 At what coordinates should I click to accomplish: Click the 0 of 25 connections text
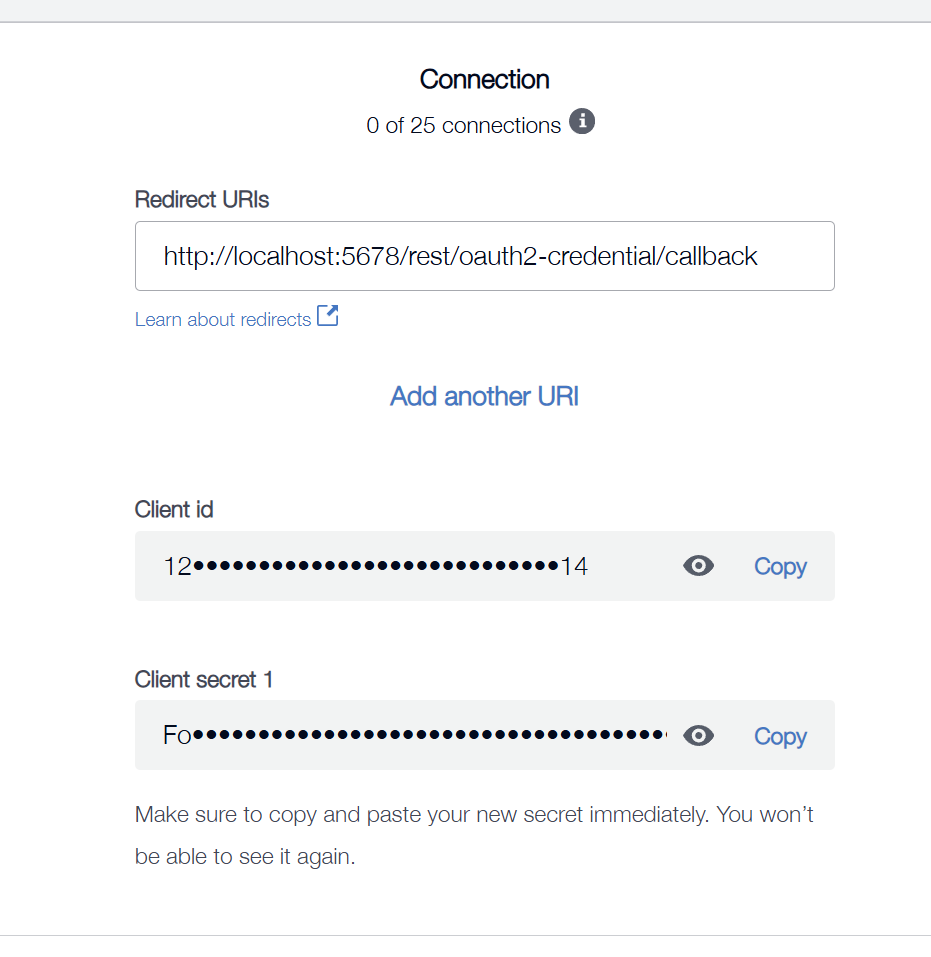pos(463,125)
